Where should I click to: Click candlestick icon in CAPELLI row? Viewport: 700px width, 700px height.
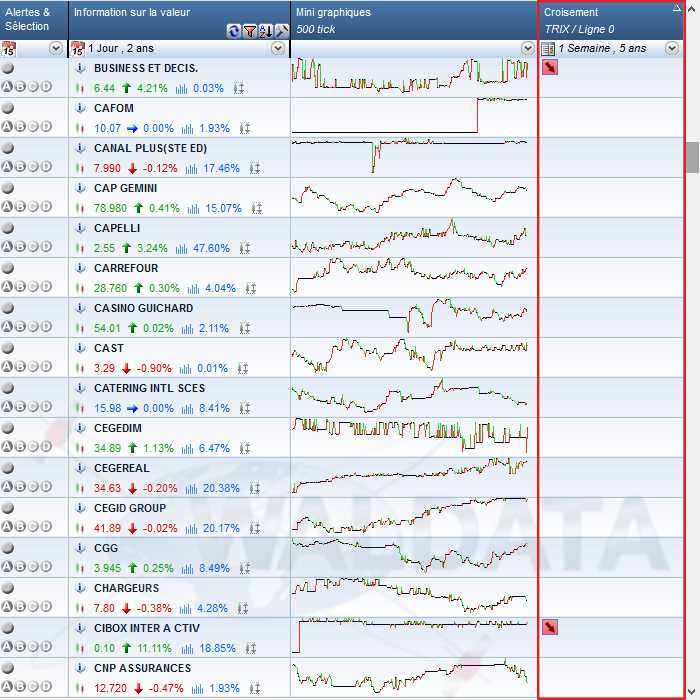click(80, 248)
